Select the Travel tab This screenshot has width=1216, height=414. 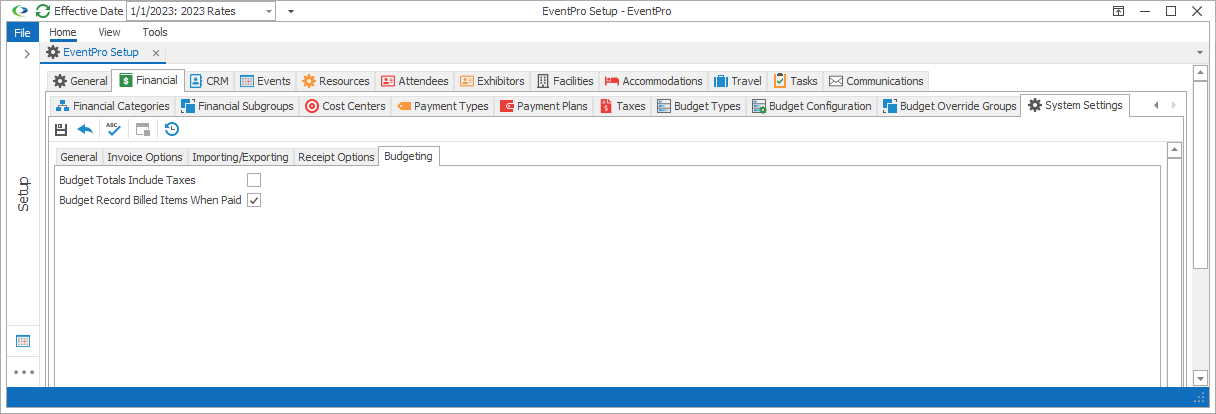click(738, 81)
